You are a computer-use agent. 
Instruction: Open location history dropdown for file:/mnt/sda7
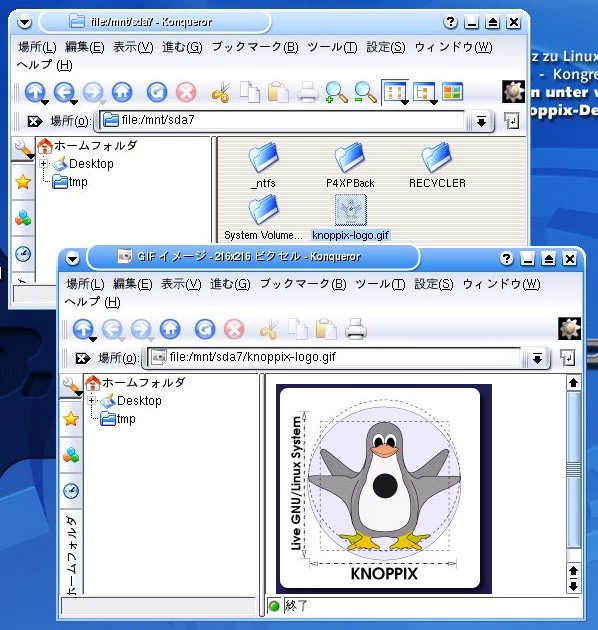coord(481,121)
